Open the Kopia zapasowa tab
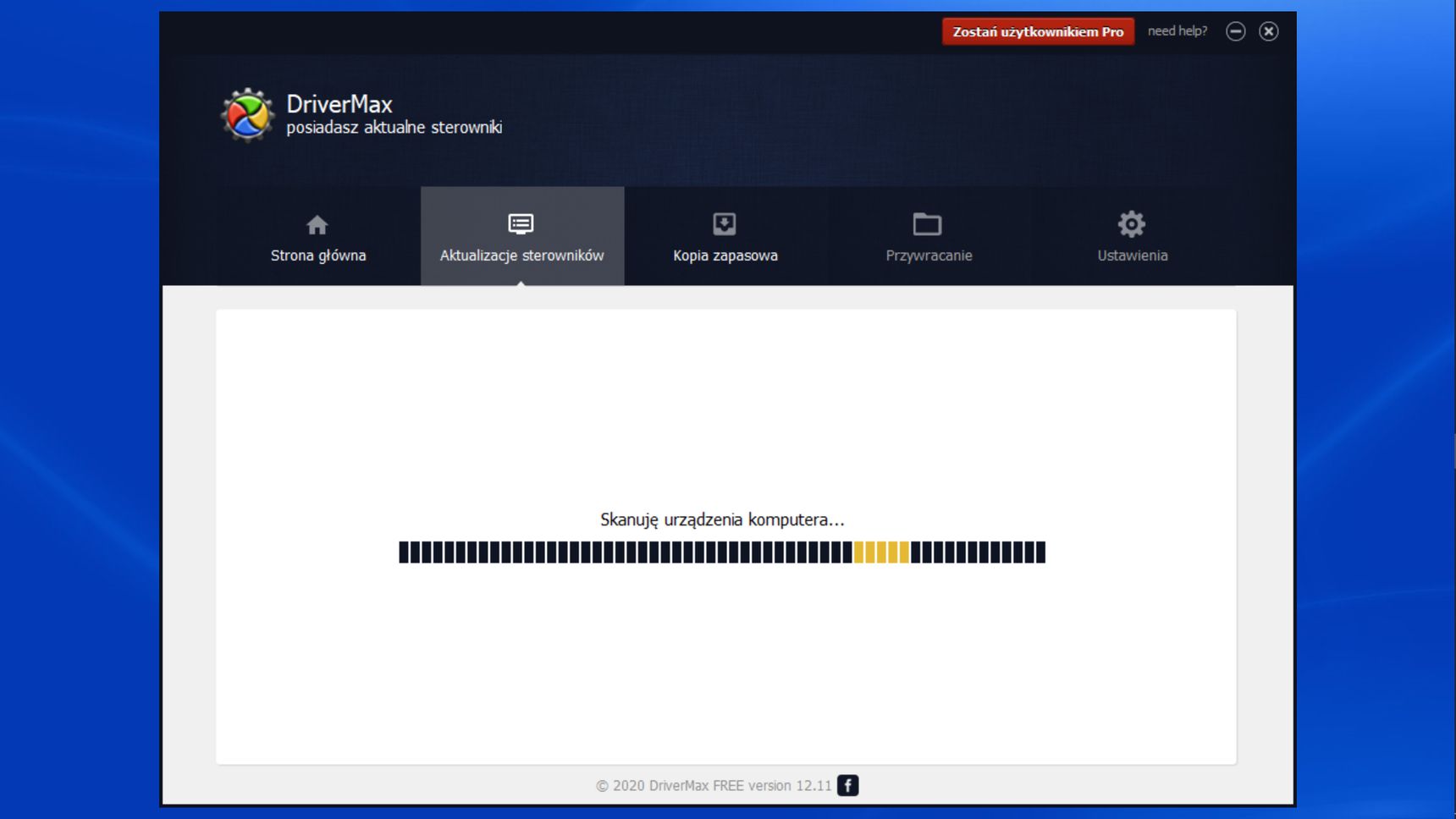Viewport: 1456px width, 819px height. click(725, 236)
